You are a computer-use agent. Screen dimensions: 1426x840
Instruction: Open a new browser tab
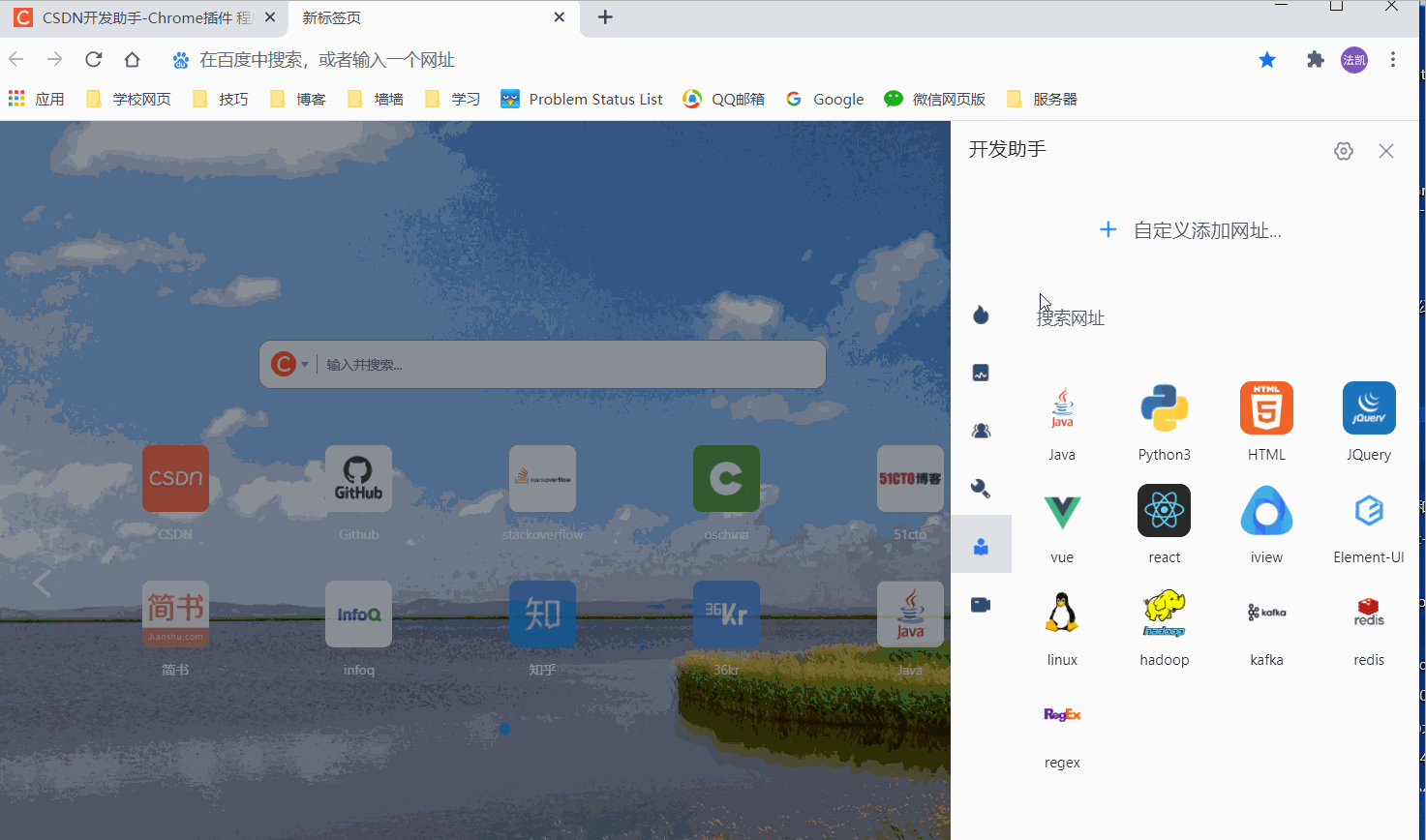pyautogui.click(x=605, y=17)
